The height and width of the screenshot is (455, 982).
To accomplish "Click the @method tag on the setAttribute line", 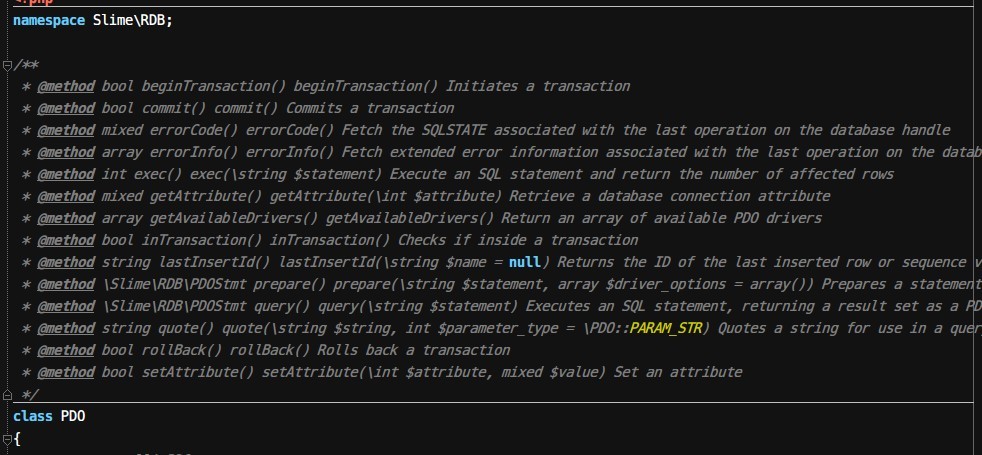I will (x=66, y=372).
